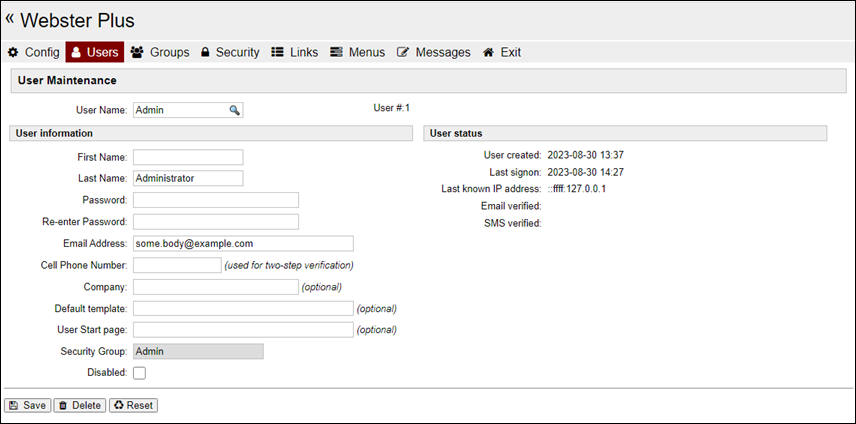This screenshot has height=424, width=856.
Task: Click into the Last Name field
Action: 188,178
